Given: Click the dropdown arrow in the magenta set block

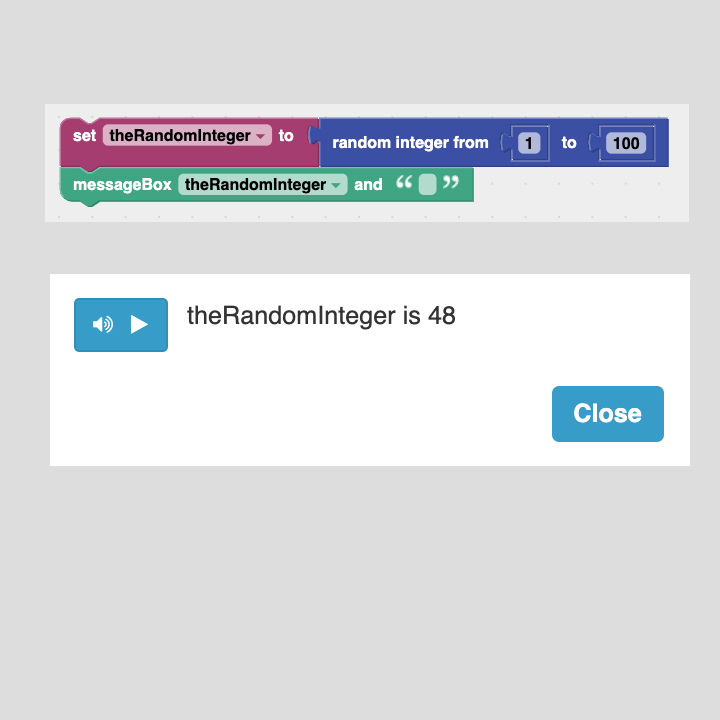Looking at the screenshot, I should (x=260, y=136).
